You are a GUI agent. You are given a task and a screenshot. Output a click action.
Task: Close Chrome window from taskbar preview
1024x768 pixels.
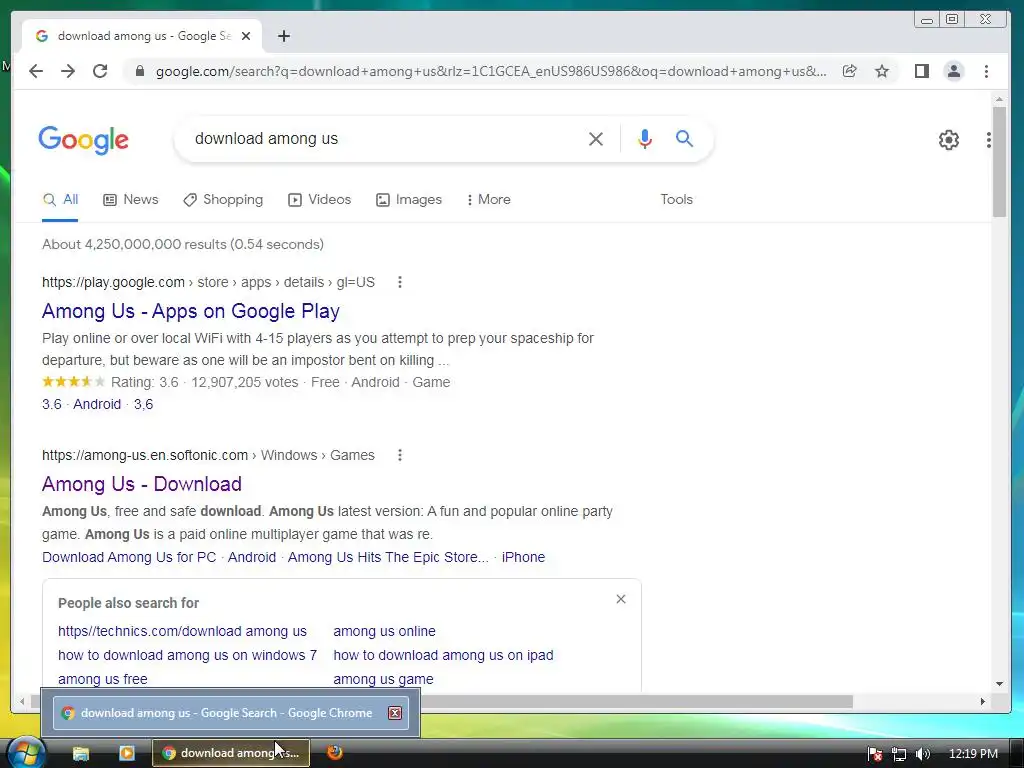pos(394,713)
